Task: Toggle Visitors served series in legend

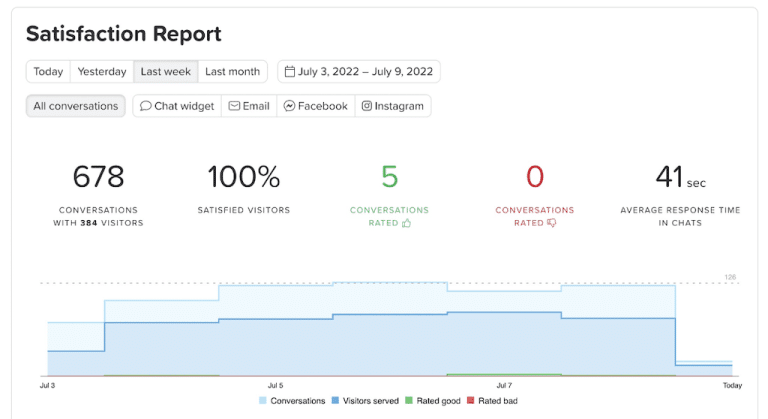Action: pyautogui.click(x=366, y=400)
